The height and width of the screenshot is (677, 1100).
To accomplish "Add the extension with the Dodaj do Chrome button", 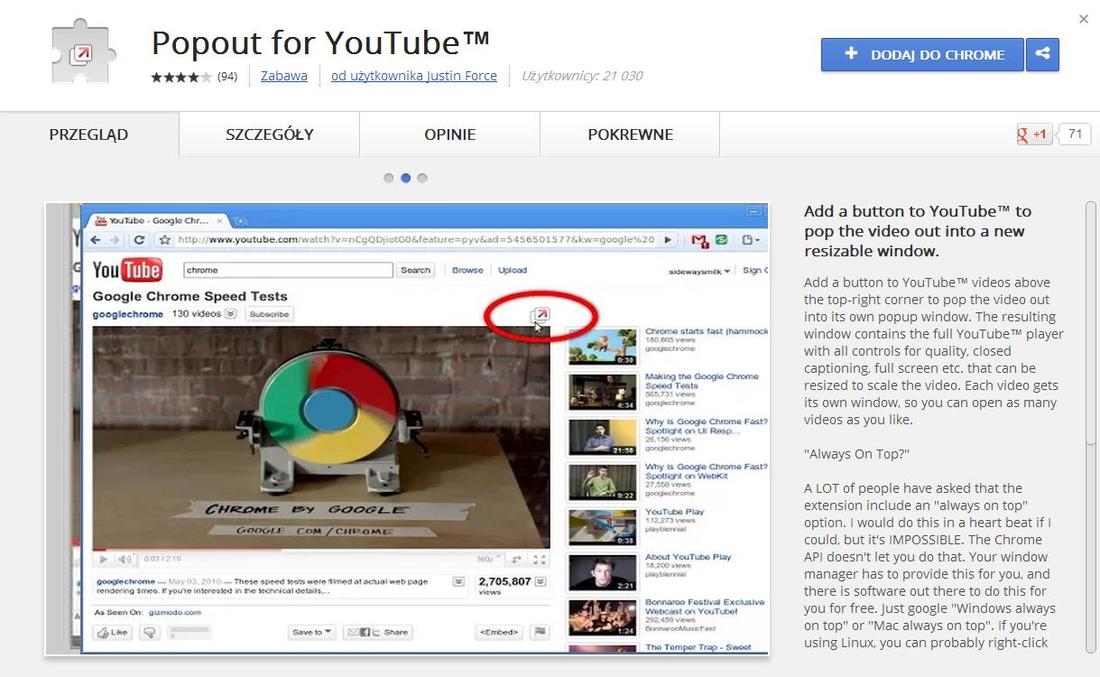I will point(923,54).
